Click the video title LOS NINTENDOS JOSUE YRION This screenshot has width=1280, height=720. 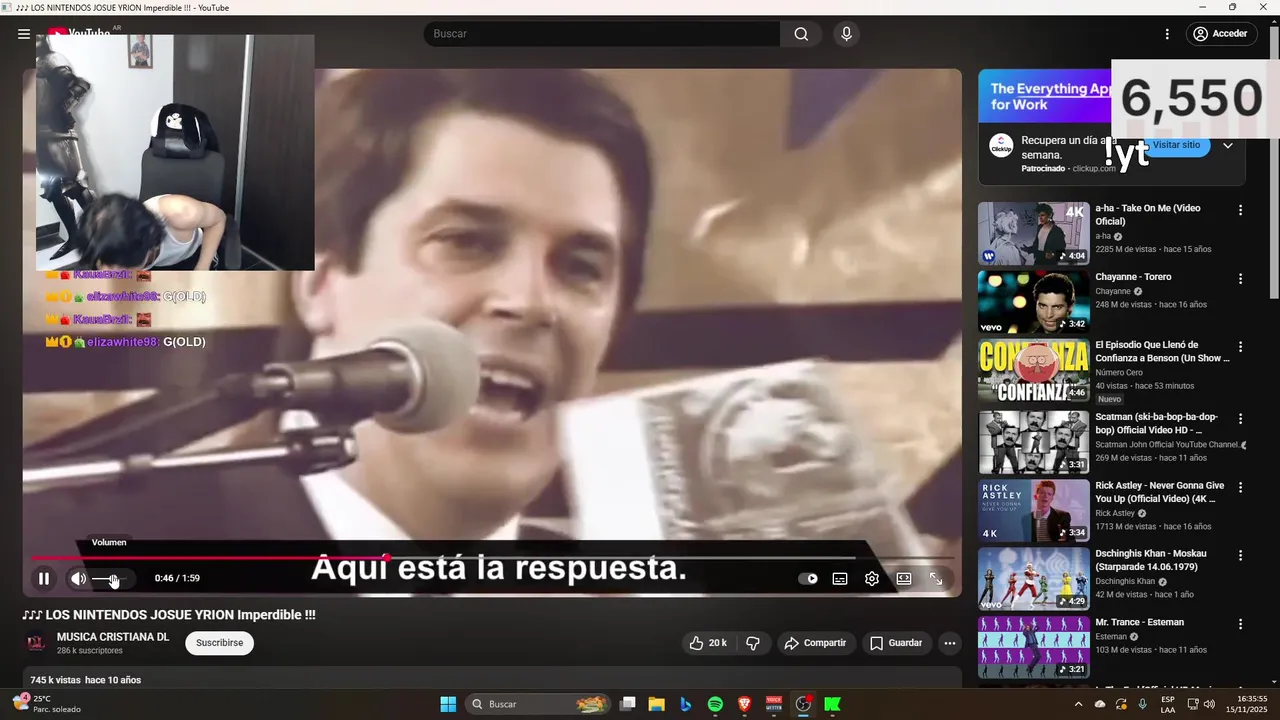click(169, 615)
